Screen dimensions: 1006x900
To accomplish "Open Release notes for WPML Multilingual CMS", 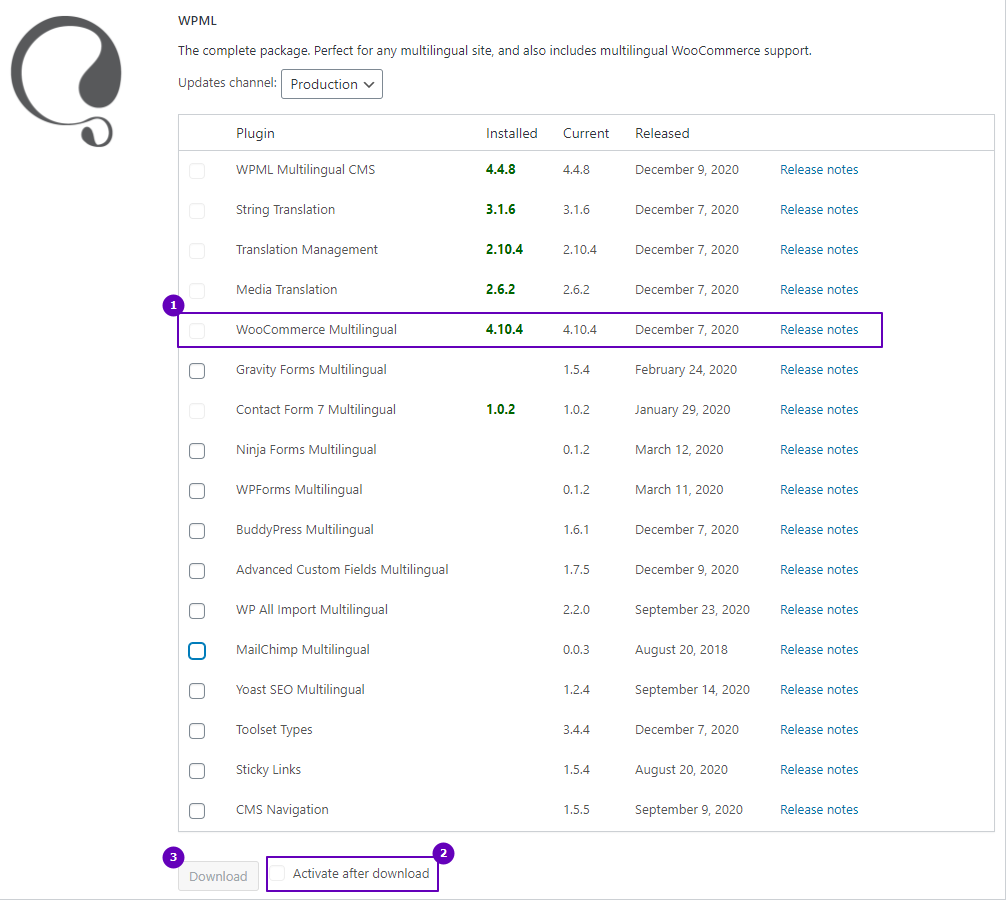I will (x=819, y=169).
